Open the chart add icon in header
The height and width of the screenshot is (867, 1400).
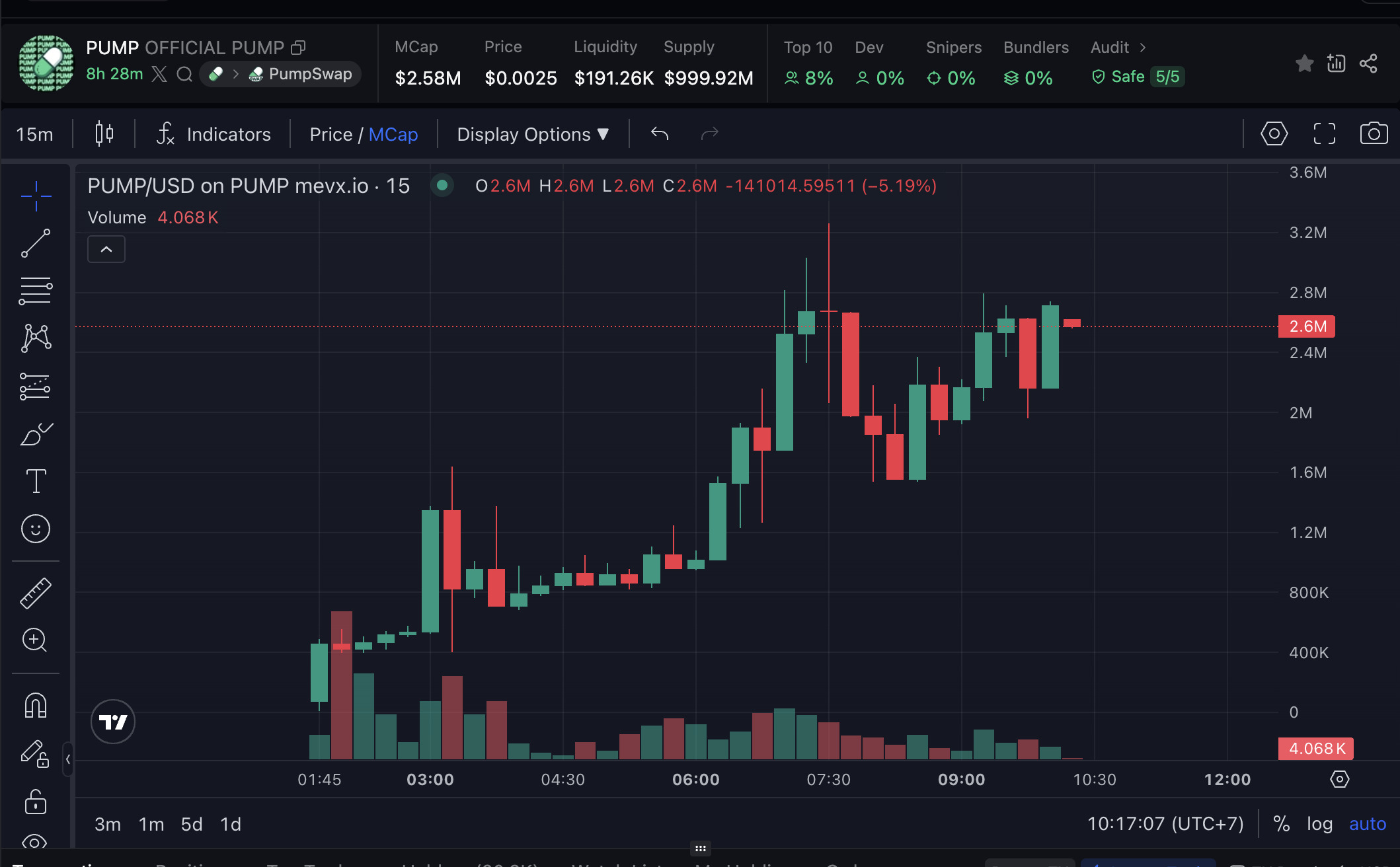tap(1336, 63)
